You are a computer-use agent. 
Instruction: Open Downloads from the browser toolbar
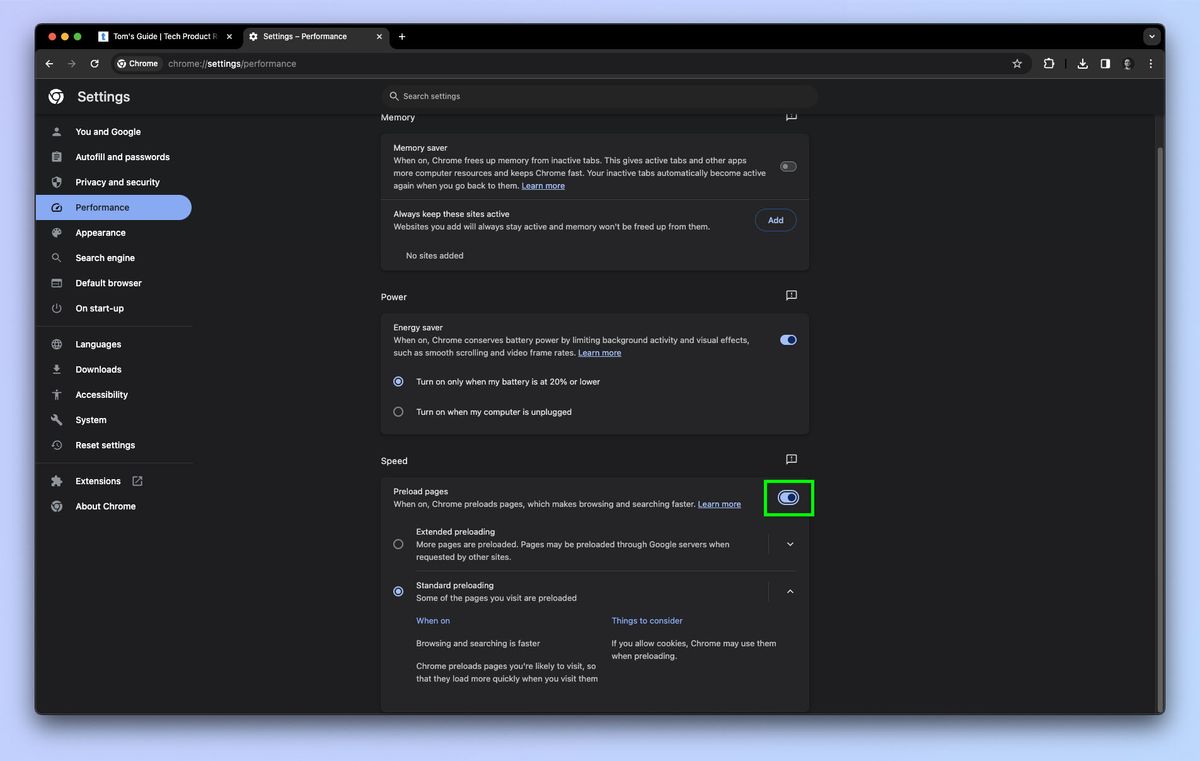click(x=1082, y=63)
